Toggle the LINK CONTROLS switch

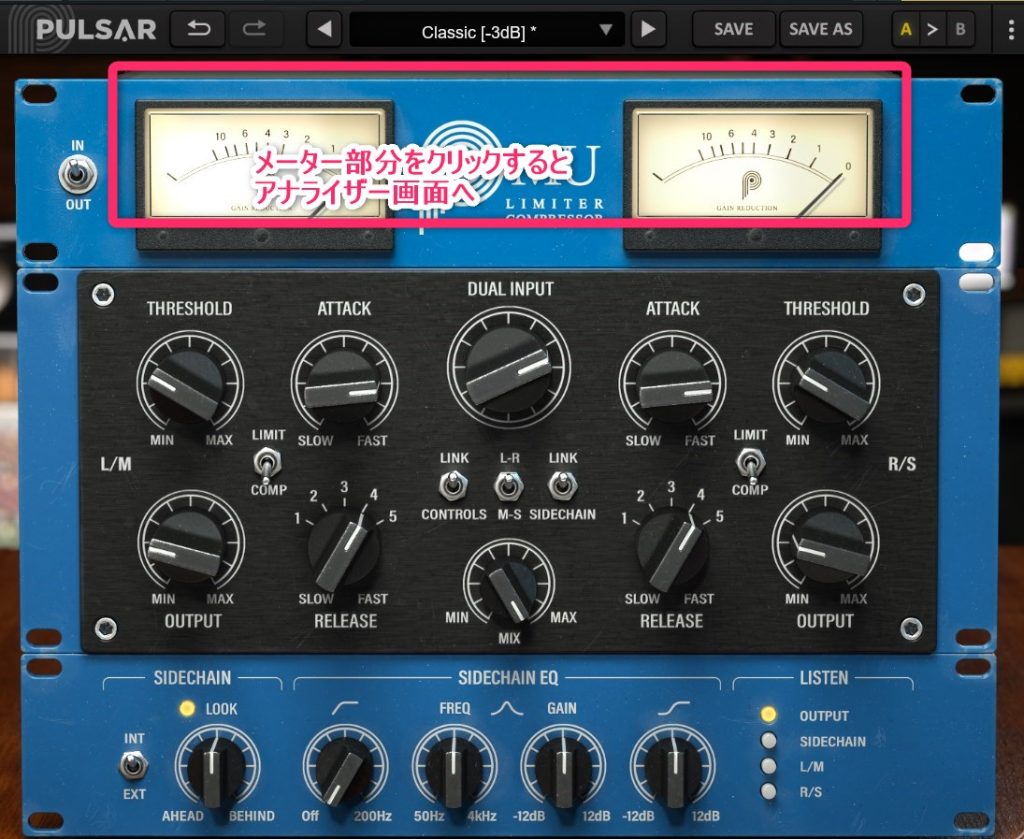pos(453,486)
